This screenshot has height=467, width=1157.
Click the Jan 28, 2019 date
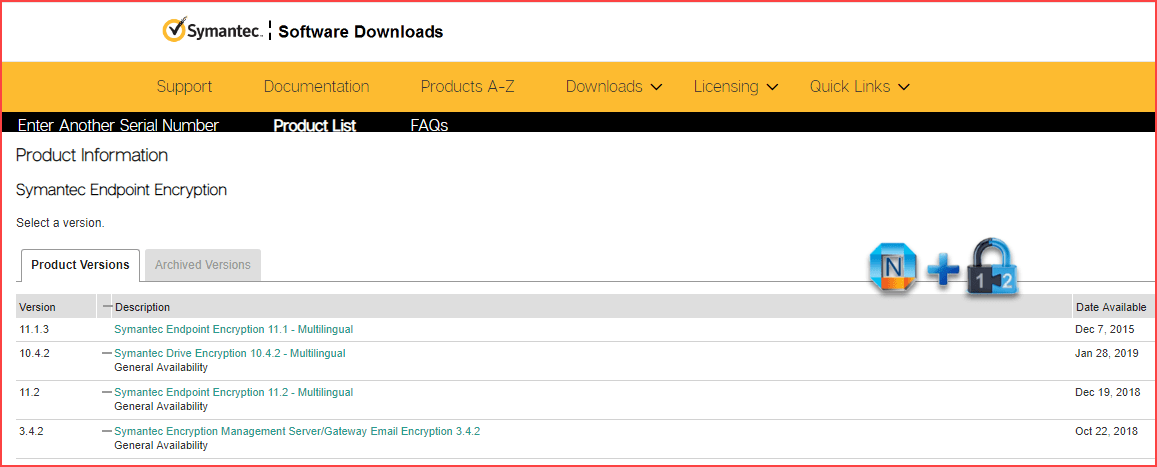1107,353
